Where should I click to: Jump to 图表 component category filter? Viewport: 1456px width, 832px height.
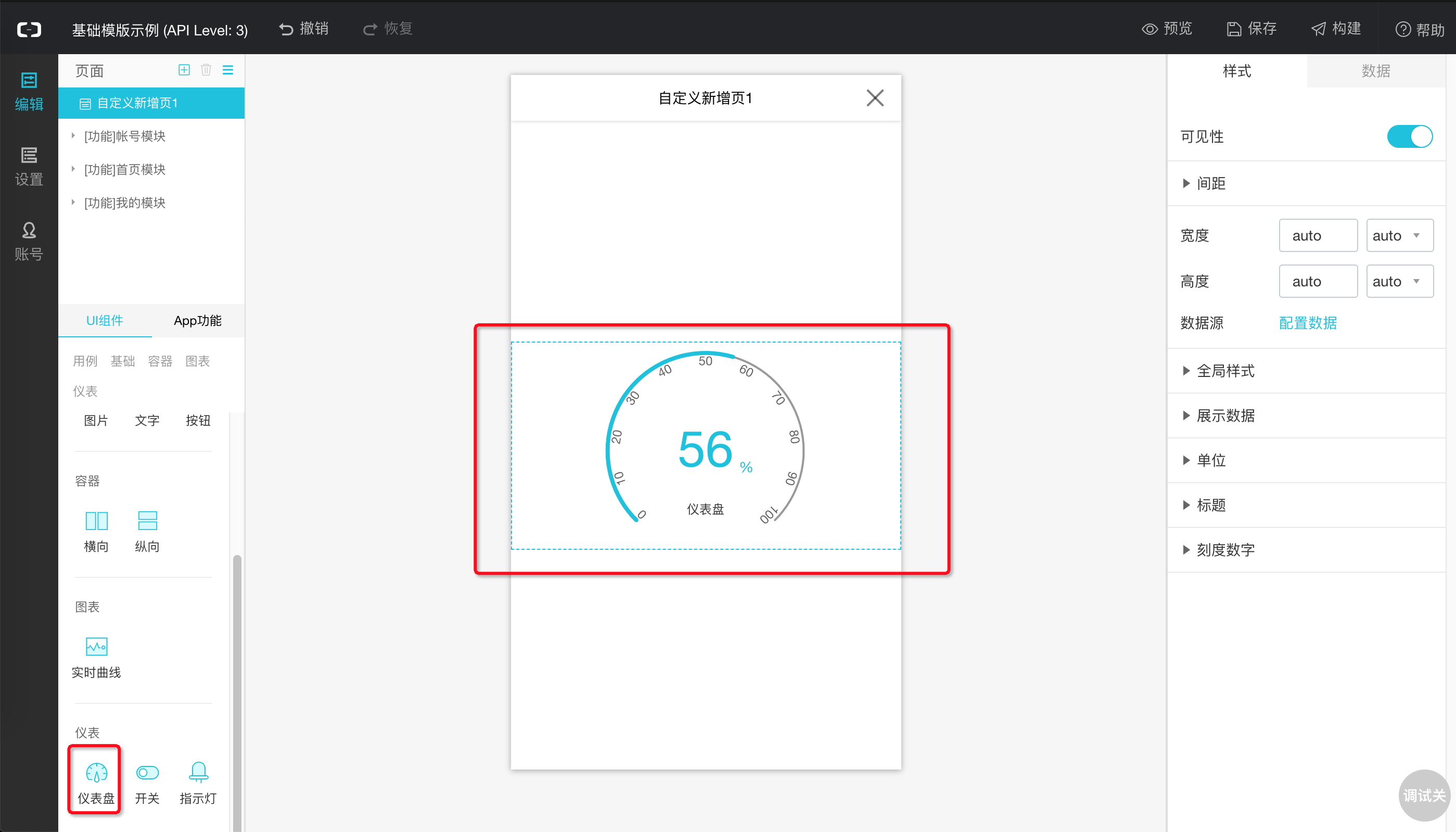coord(198,361)
